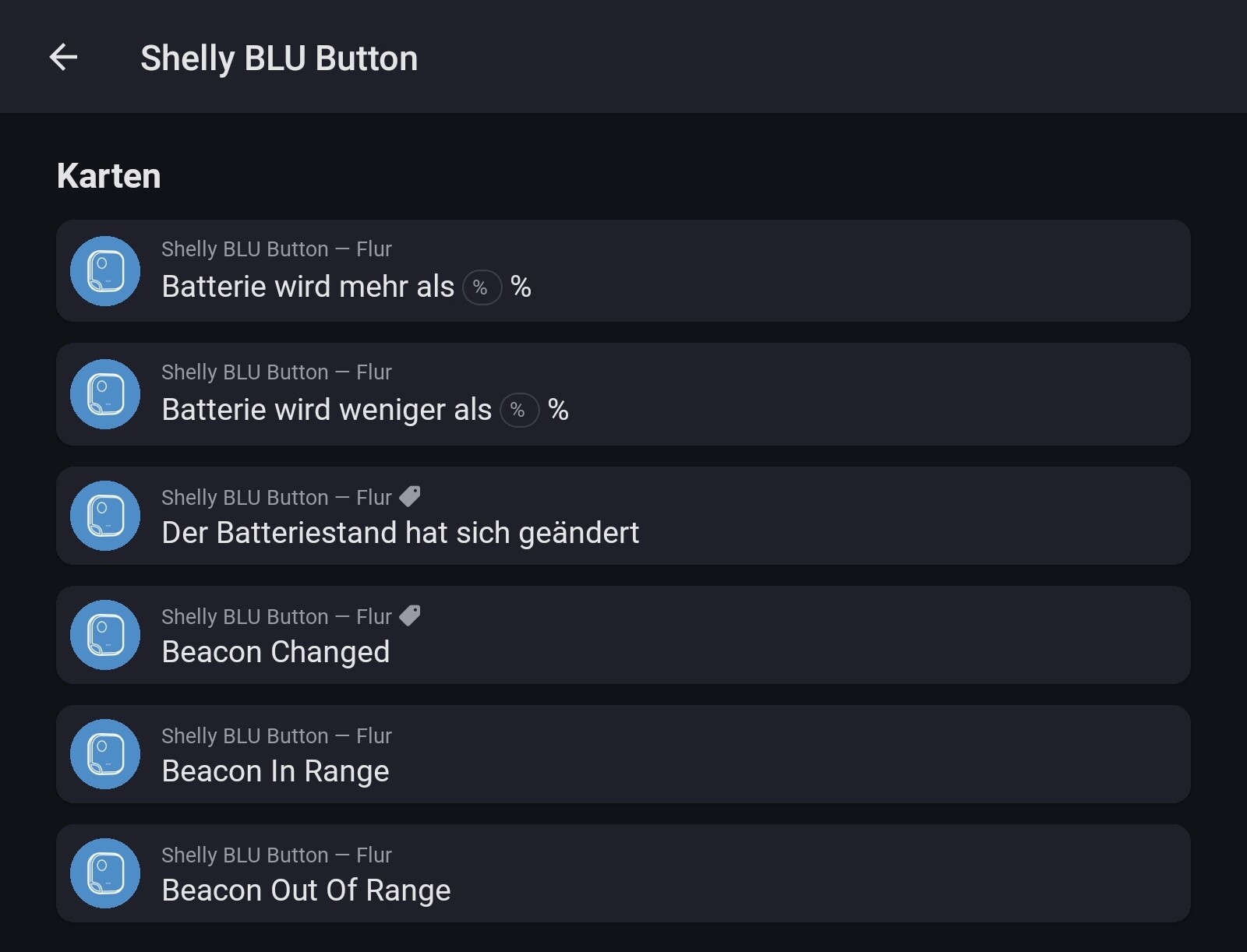Select the 'Batterie wird weniger als' card

coord(779,394)
